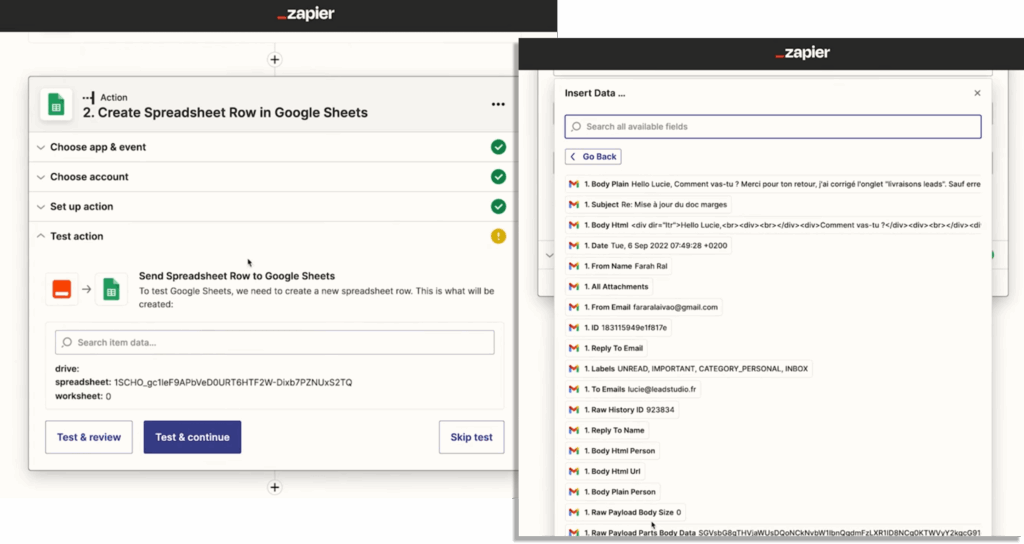This screenshot has height=544, width=1024.
Task: Select the 1. All Attachments field
Action: pos(609,287)
